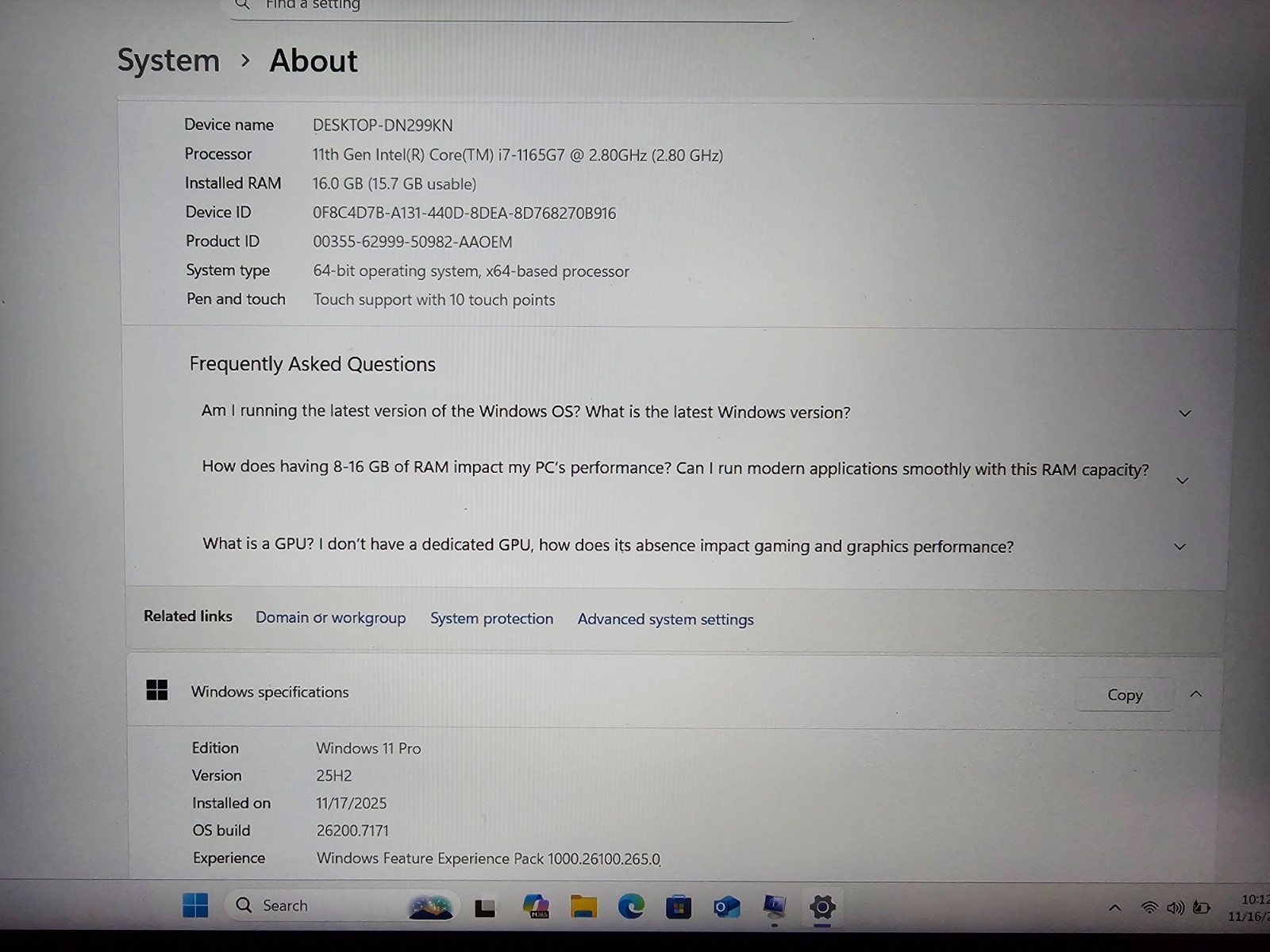
Task: Click the About page title
Action: coord(314,61)
